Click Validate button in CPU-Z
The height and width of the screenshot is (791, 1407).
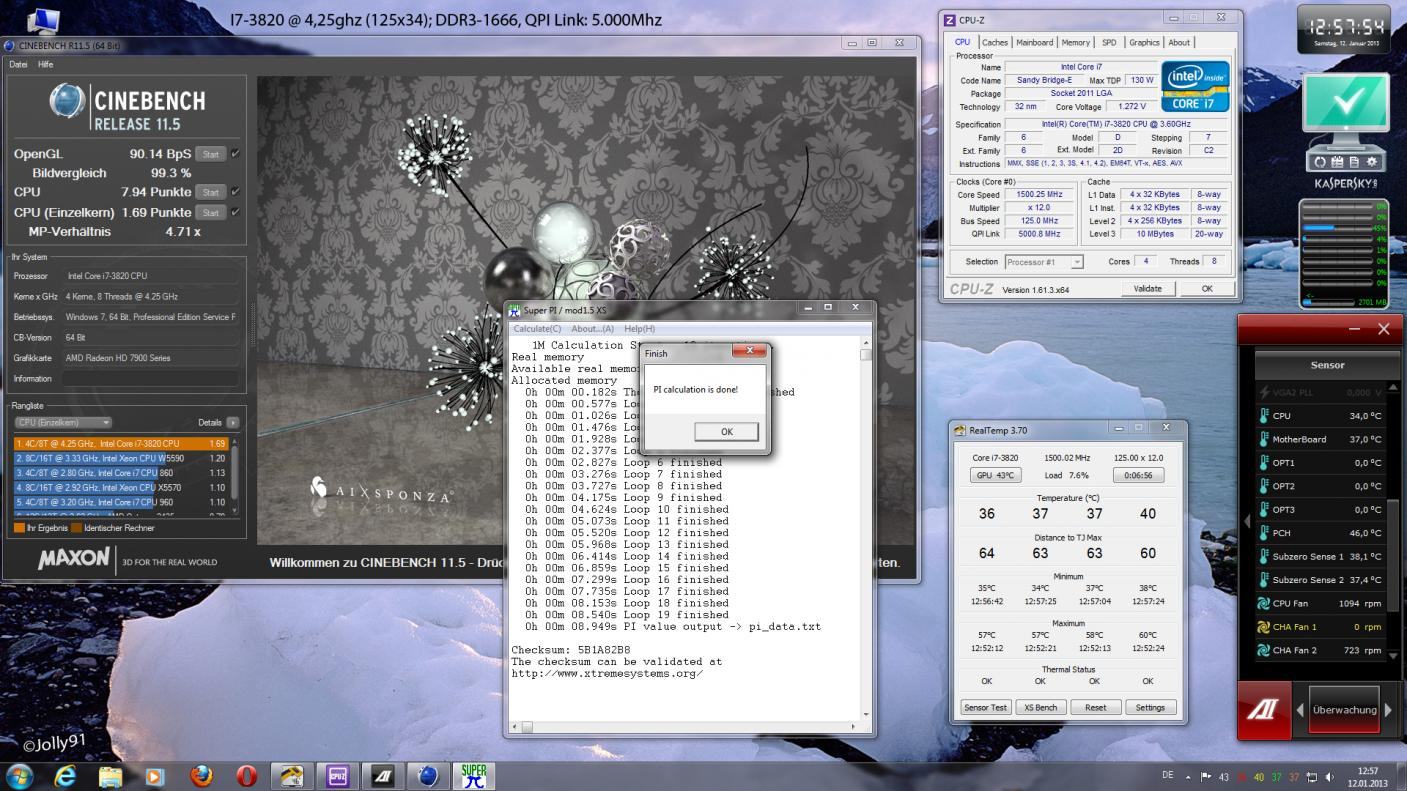point(1147,288)
